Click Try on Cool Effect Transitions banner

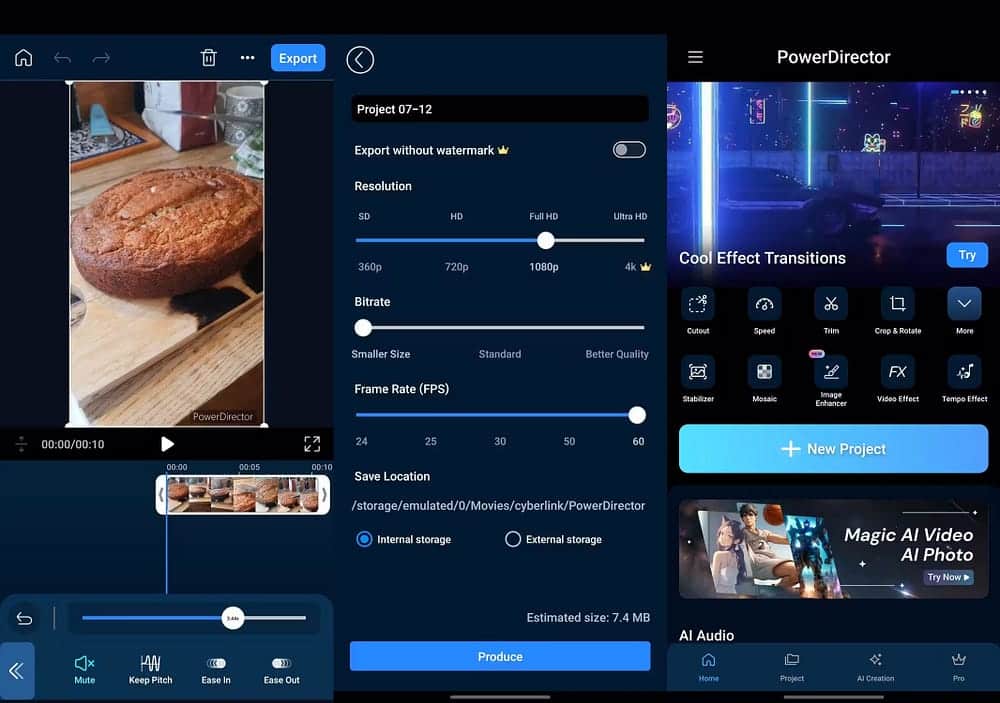coord(967,255)
